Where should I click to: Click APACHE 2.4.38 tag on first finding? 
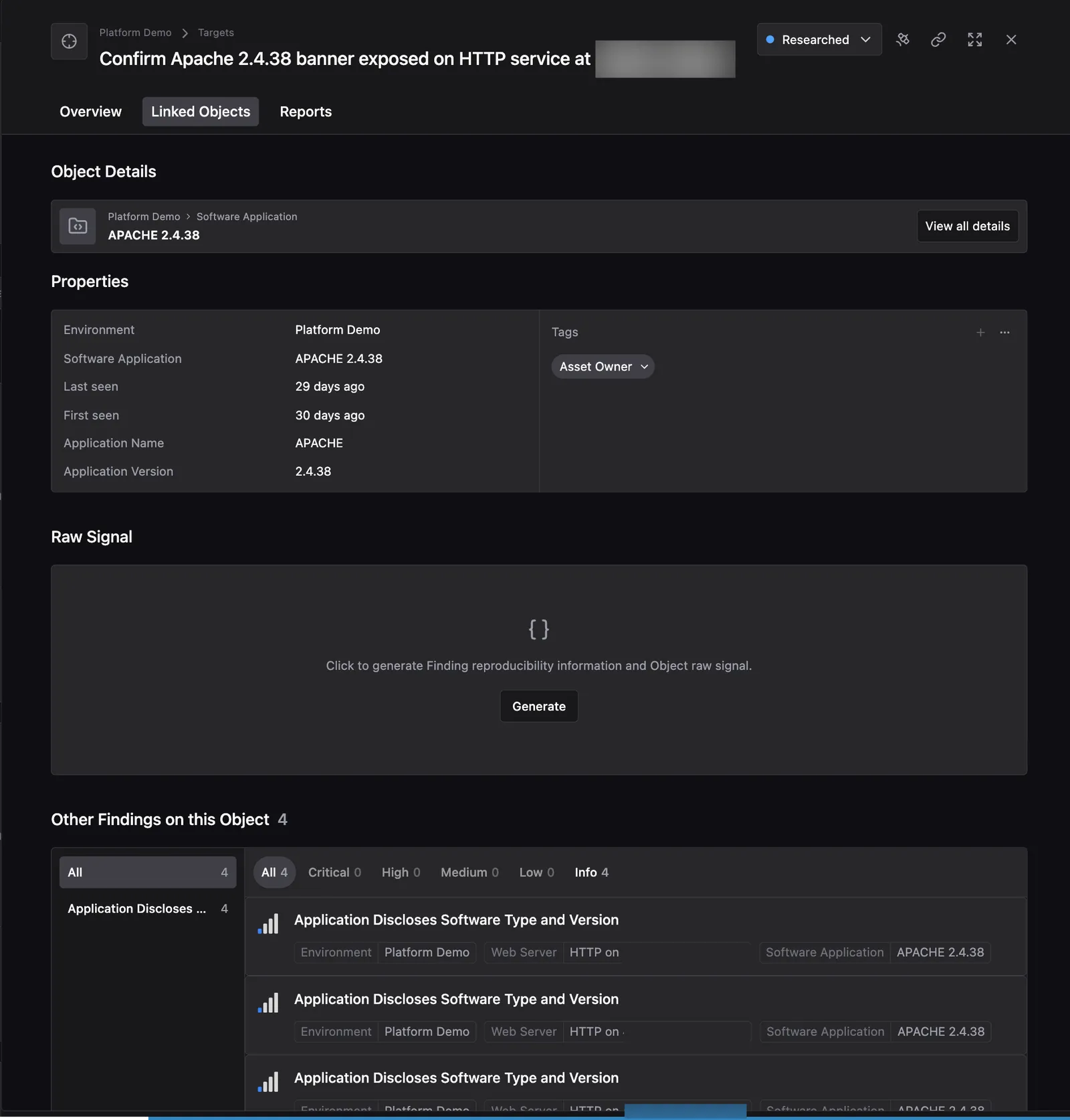pyautogui.click(x=940, y=952)
